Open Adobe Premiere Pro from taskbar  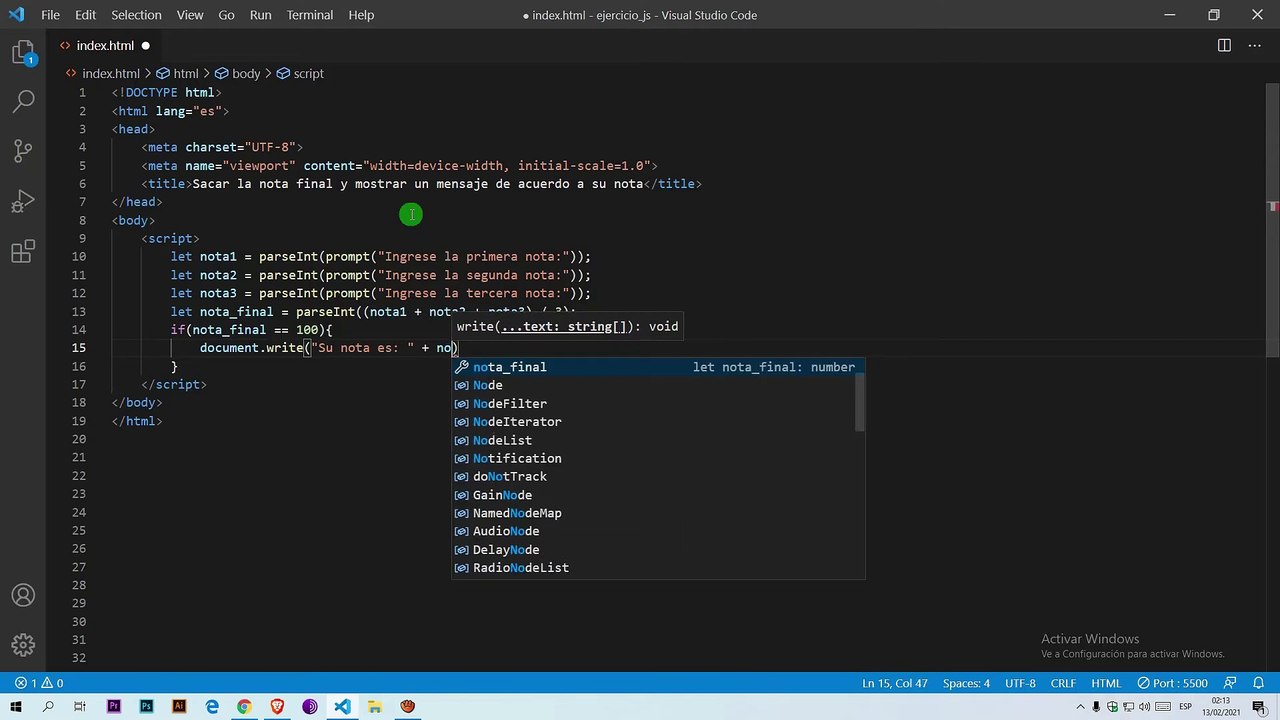point(113,706)
